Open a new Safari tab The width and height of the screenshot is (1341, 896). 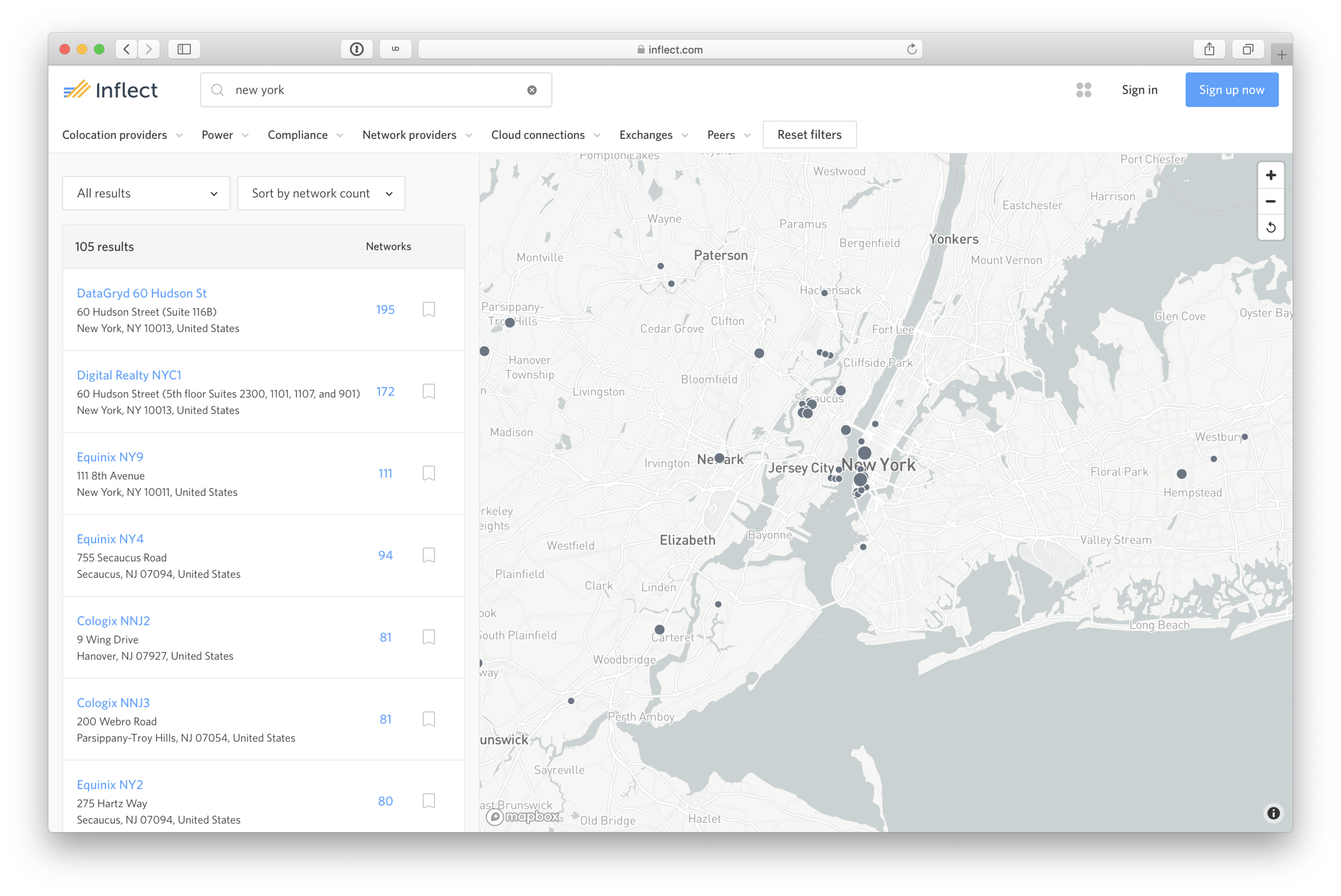point(1281,55)
